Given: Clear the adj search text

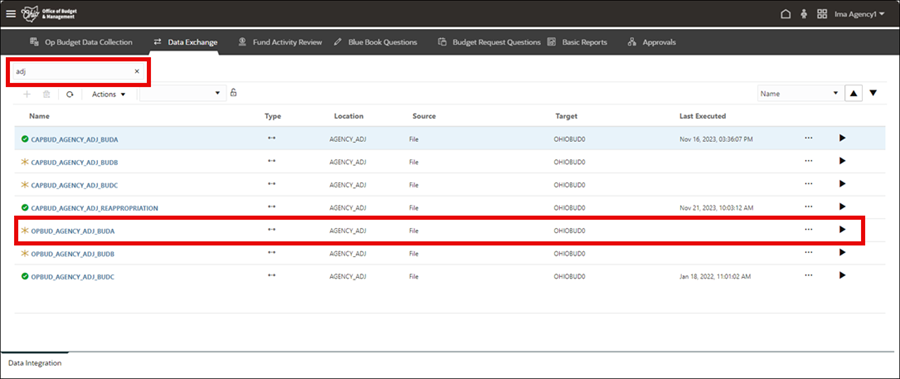Looking at the screenshot, I should point(137,72).
